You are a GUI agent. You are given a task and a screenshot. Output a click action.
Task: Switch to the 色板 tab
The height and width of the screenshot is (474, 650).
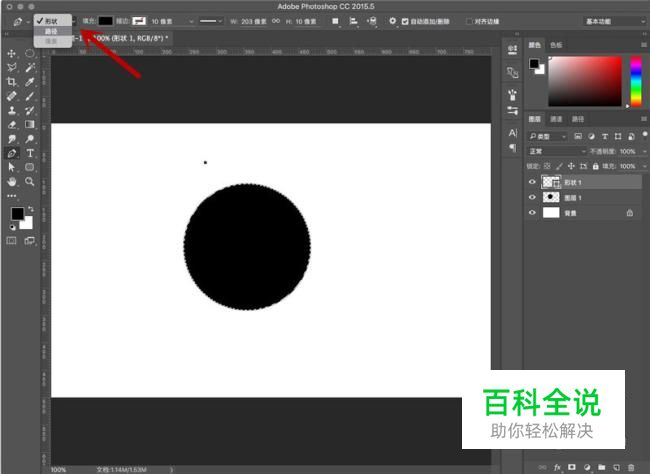pyautogui.click(x=556, y=45)
